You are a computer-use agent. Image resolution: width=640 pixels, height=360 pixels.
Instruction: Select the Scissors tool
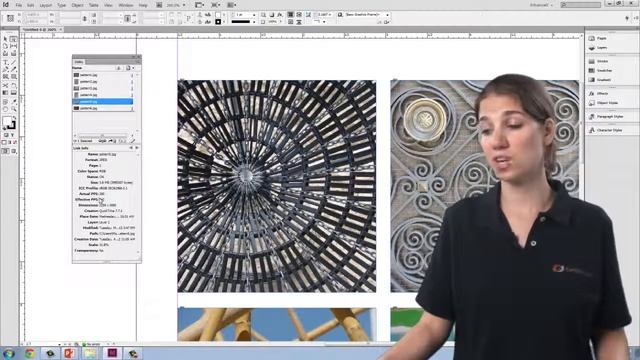(x=5, y=86)
